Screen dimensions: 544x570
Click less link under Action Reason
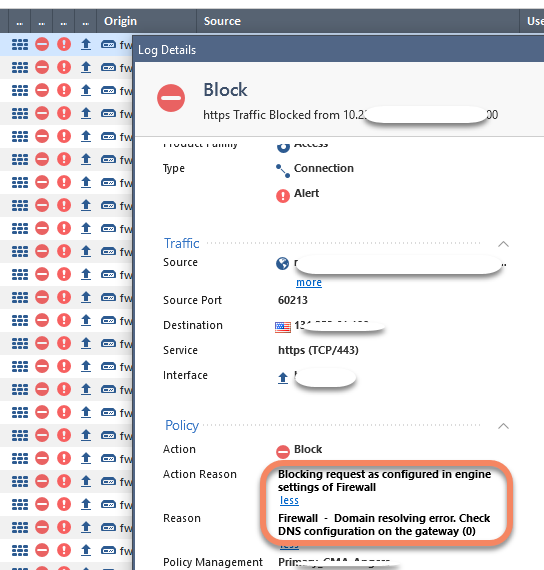pyautogui.click(x=289, y=501)
